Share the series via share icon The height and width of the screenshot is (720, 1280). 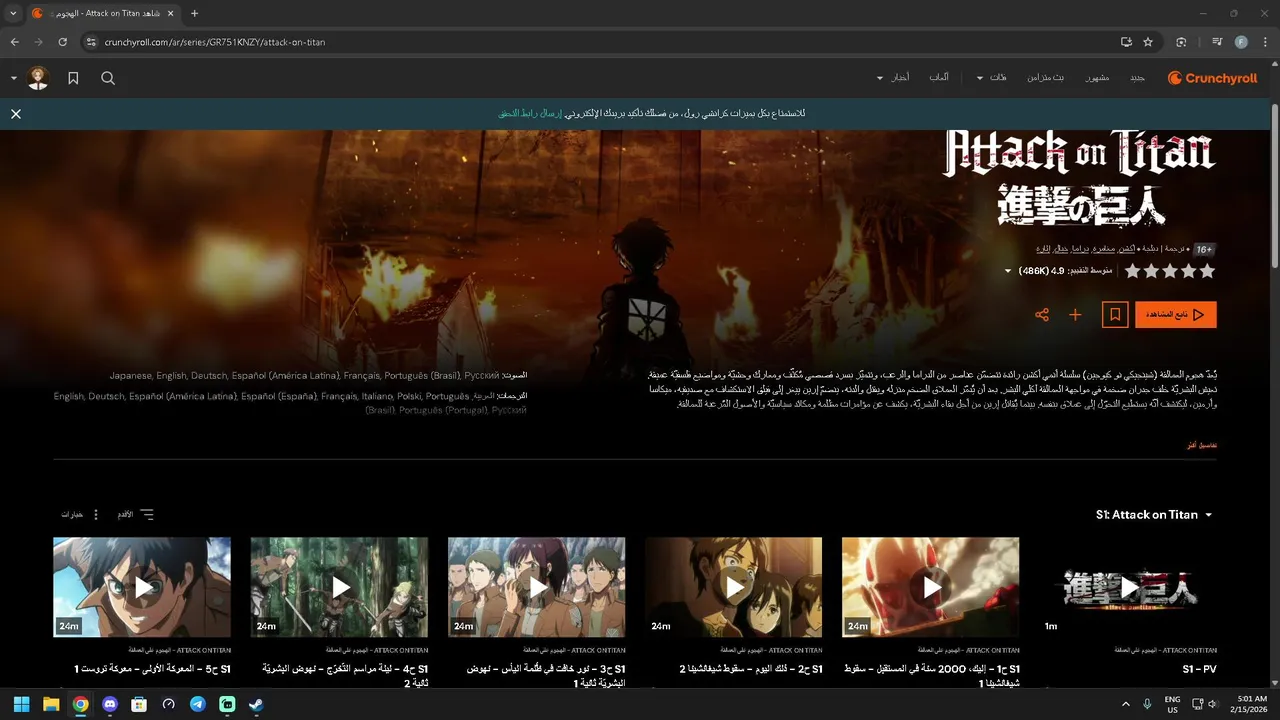(x=1042, y=315)
